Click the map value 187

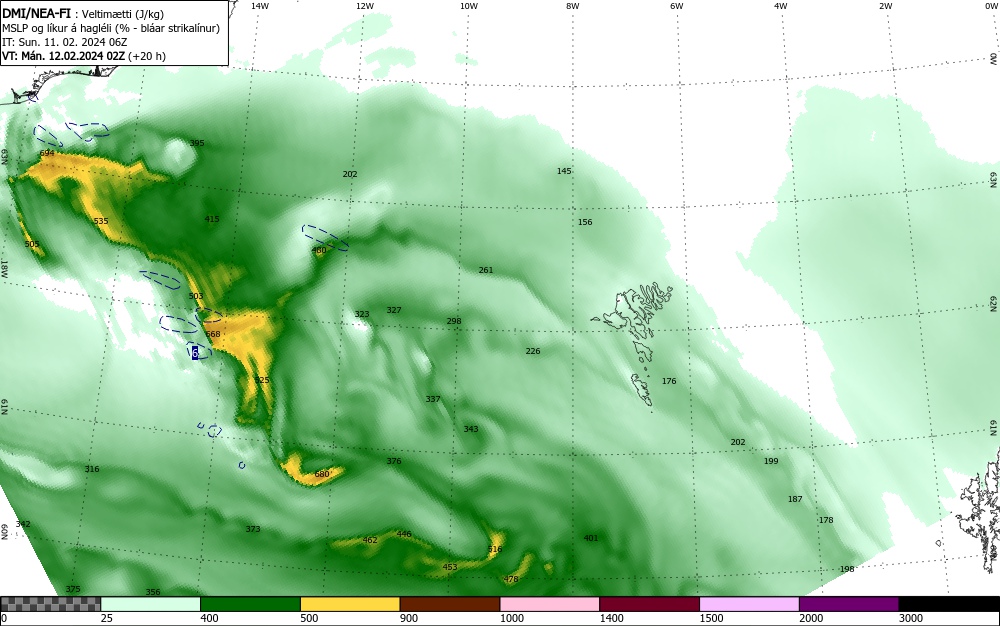(x=795, y=499)
